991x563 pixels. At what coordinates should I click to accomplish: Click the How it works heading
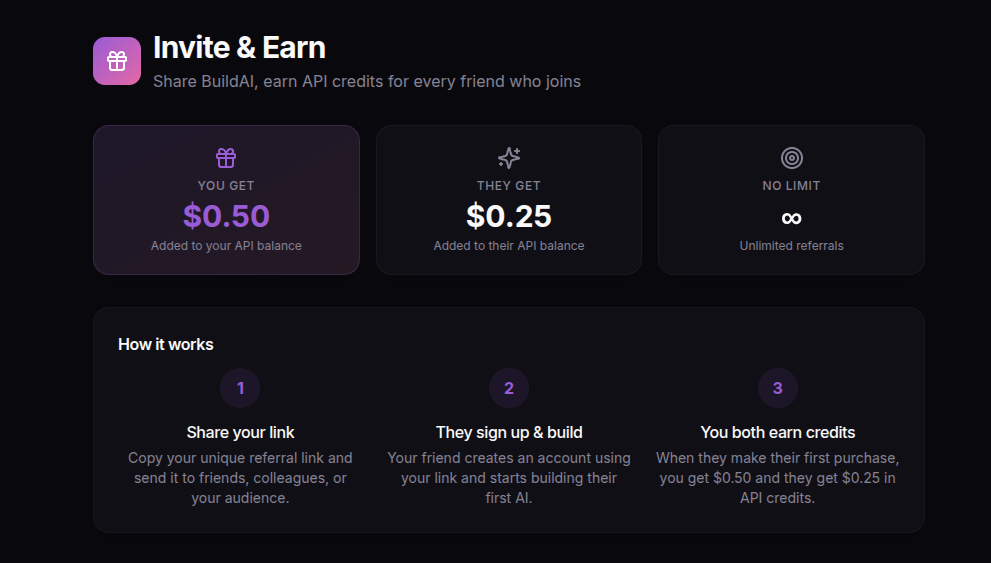coord(166,344)
